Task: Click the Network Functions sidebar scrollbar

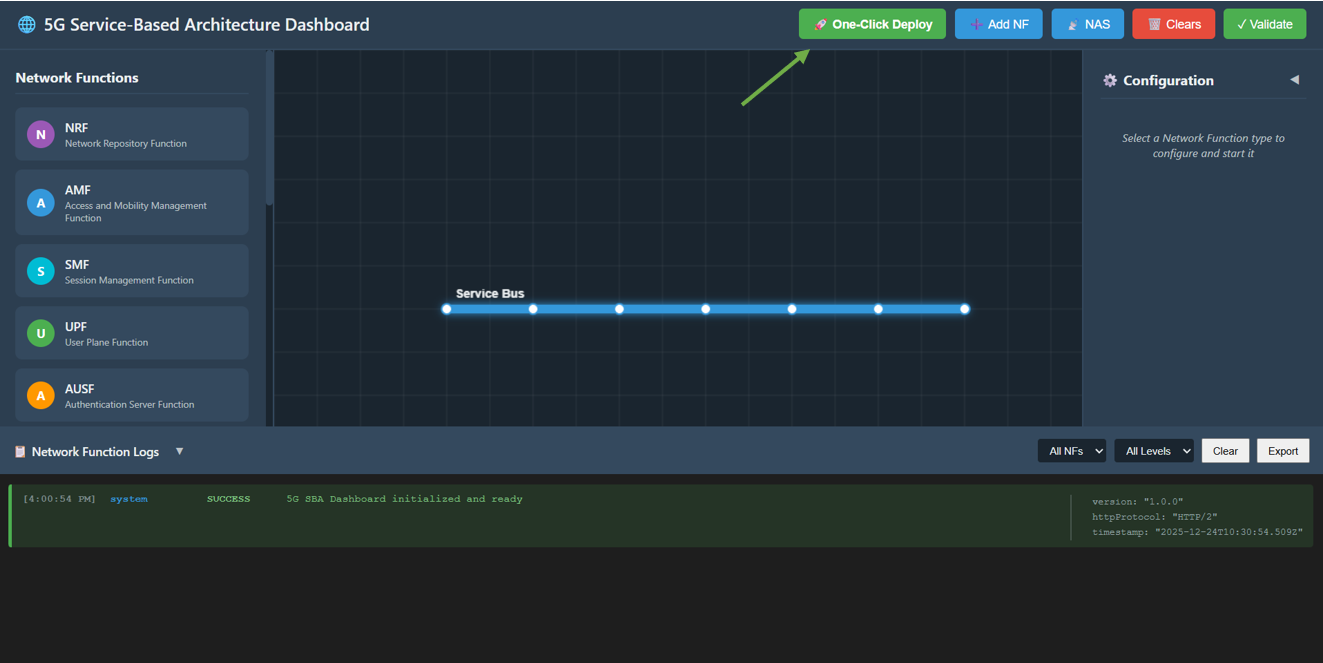Action: (269, 130)
